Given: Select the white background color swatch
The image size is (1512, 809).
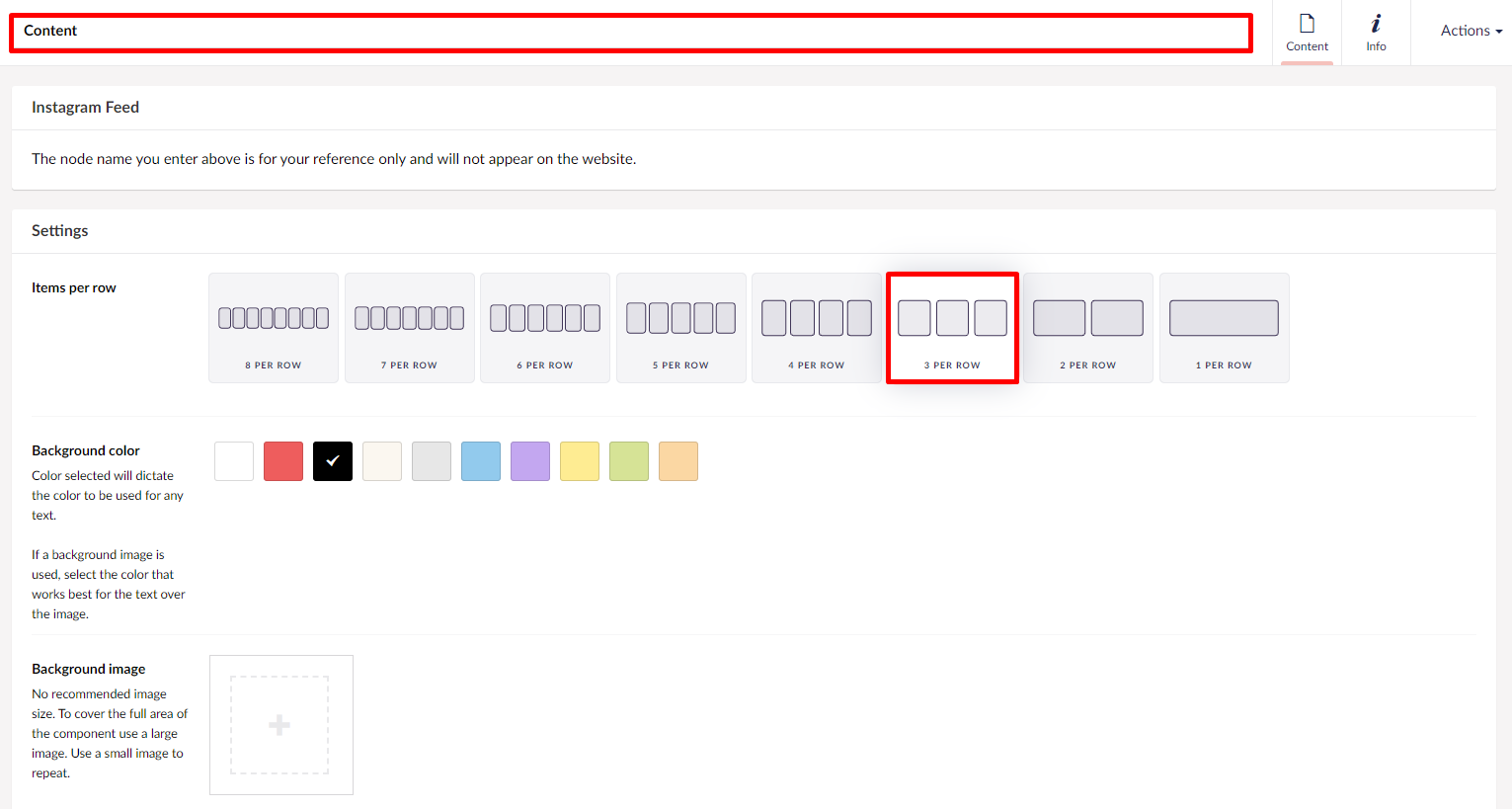Looking at the screenshot, I should tap(234, 461).
